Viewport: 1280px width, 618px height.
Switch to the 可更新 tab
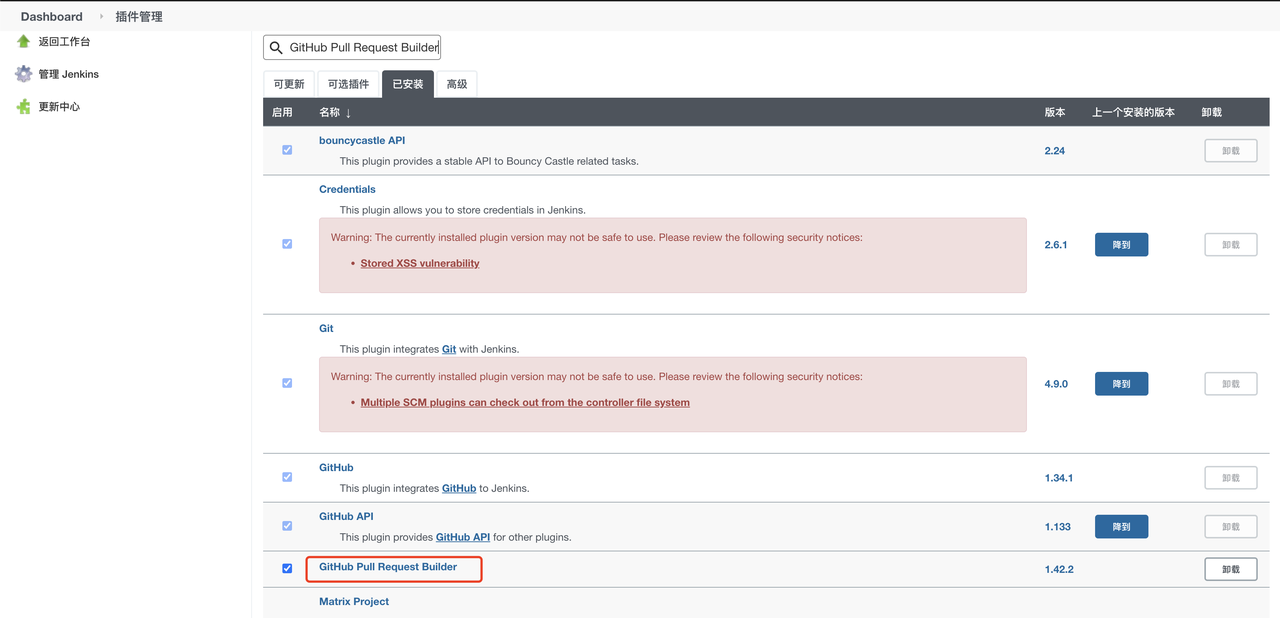coord(289,84)
